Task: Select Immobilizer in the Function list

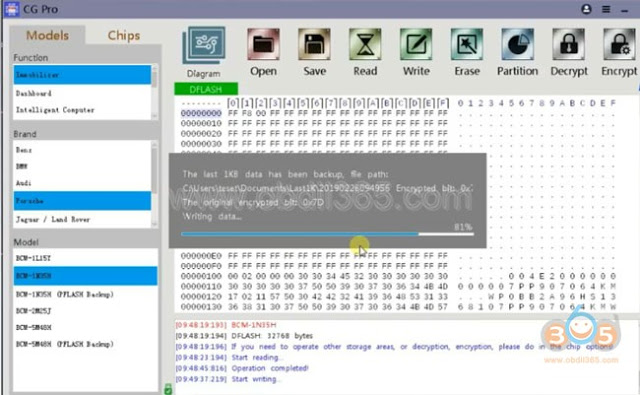Action: [82, 75]
